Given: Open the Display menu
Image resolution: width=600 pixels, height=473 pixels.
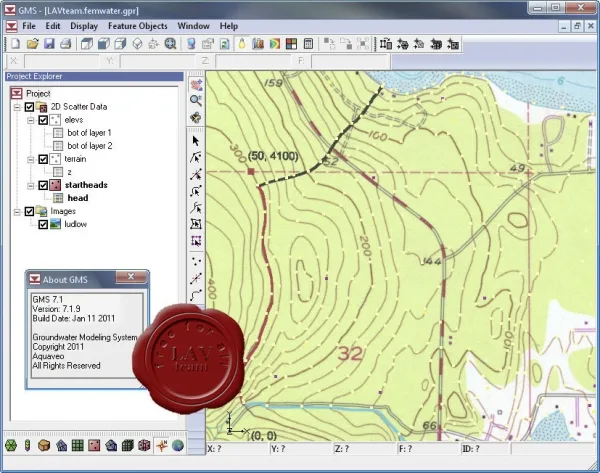Looking at the screenshot, I should click(84, 26).
